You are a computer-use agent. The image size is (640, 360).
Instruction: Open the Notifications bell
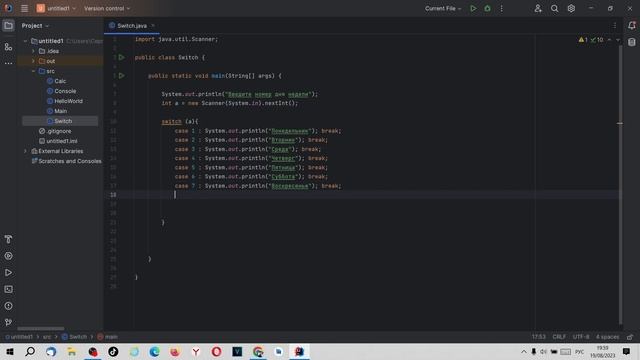coord(632,25)
